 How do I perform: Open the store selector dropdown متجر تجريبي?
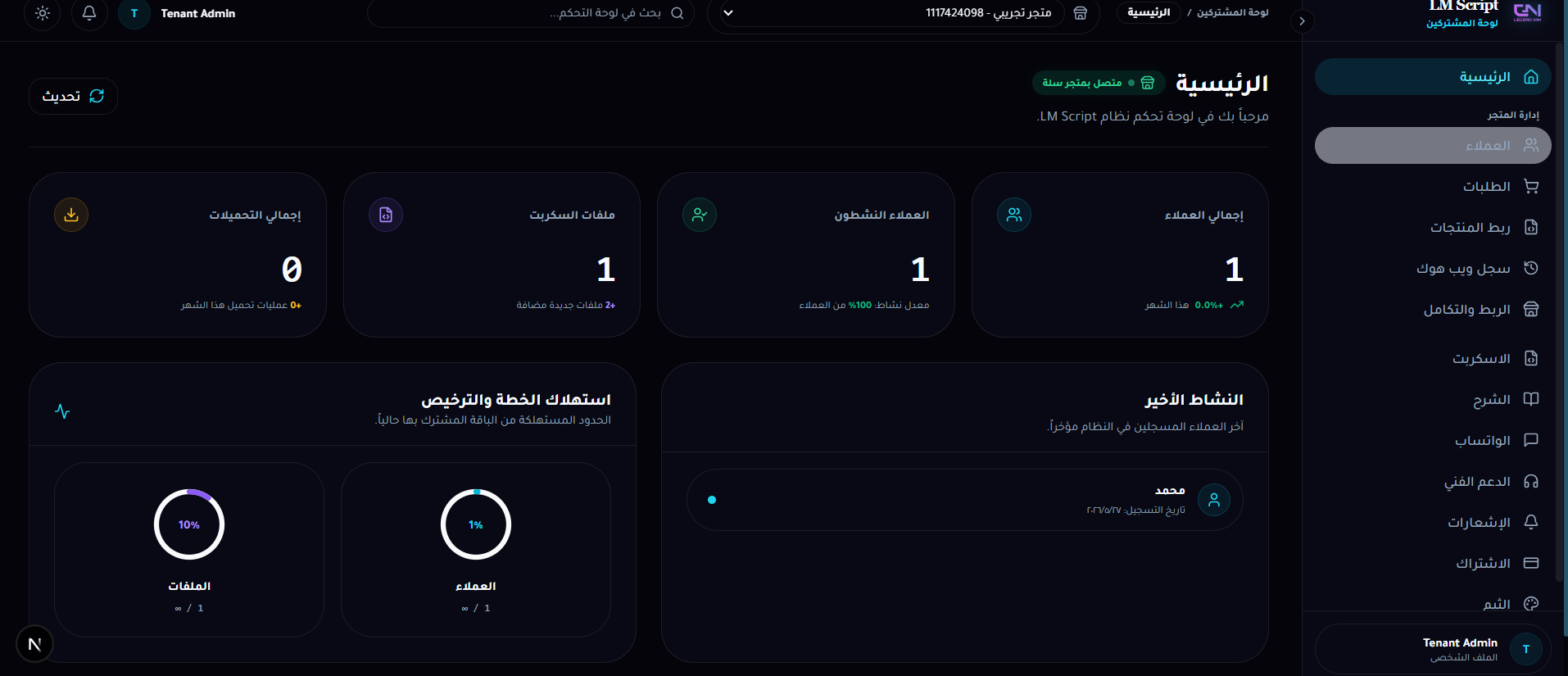pyautogui.click(x=892, y=13)
